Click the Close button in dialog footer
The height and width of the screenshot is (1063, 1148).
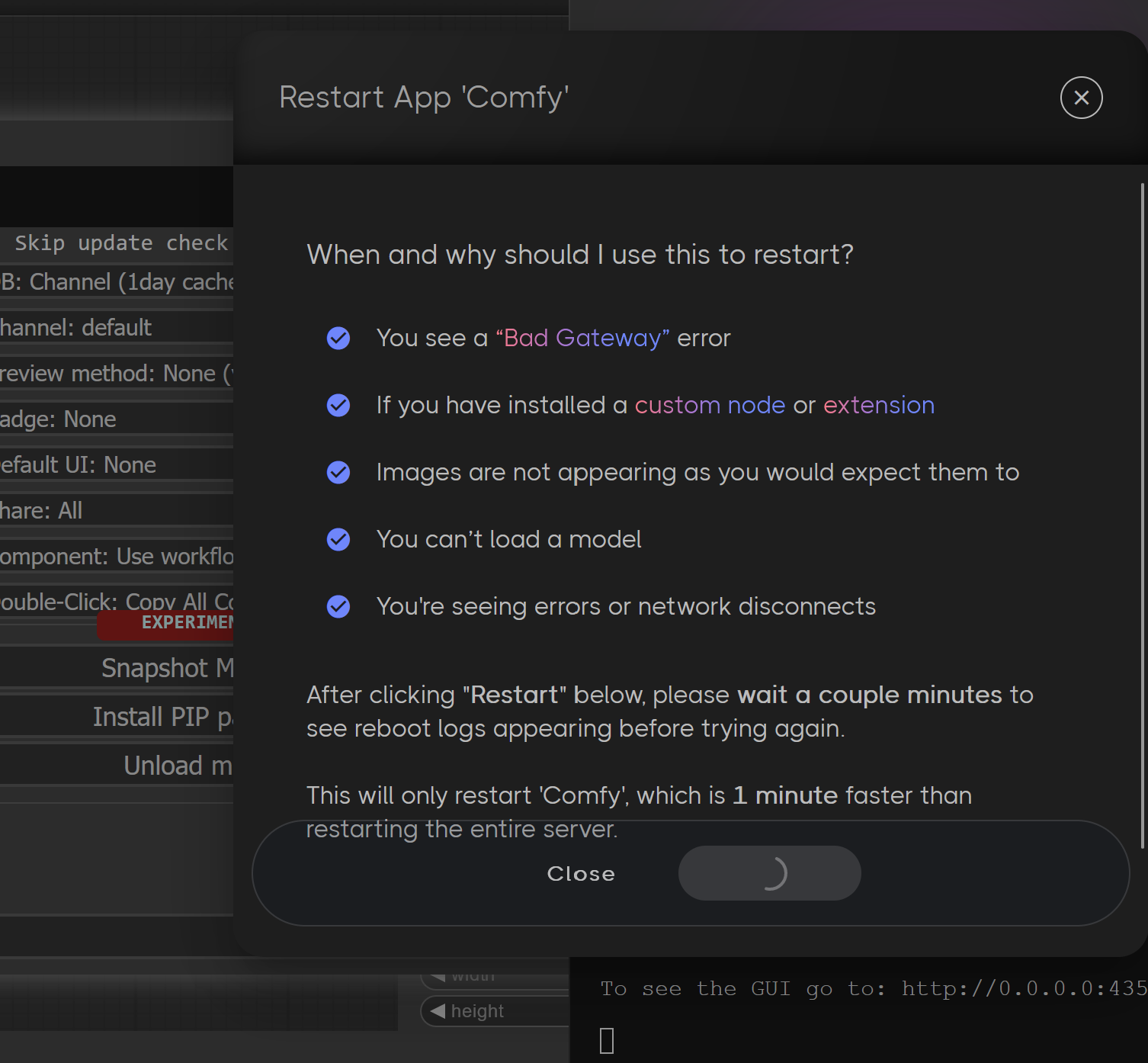coord(581,873)
